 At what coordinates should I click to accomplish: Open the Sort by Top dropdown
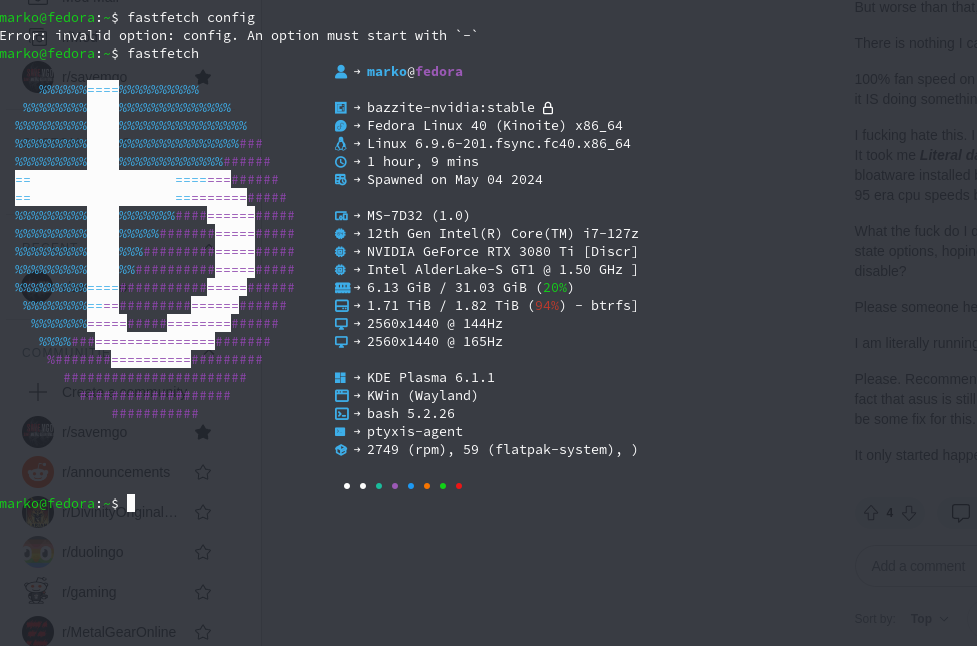(930, 619)
